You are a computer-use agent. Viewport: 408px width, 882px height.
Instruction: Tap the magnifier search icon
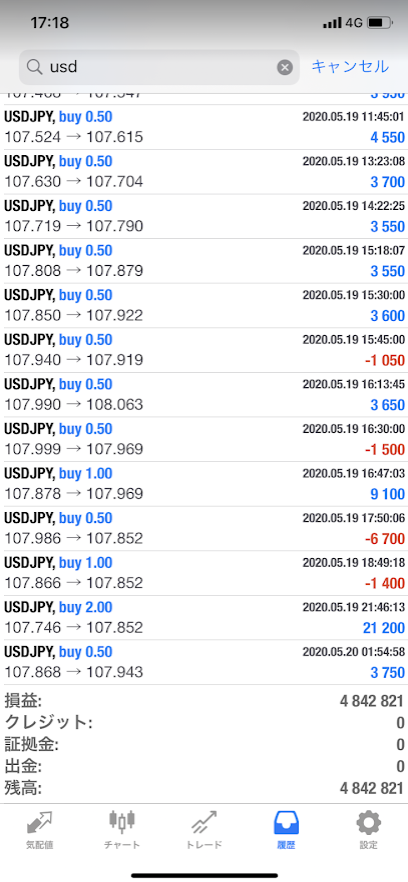click(x=34, y=68)
